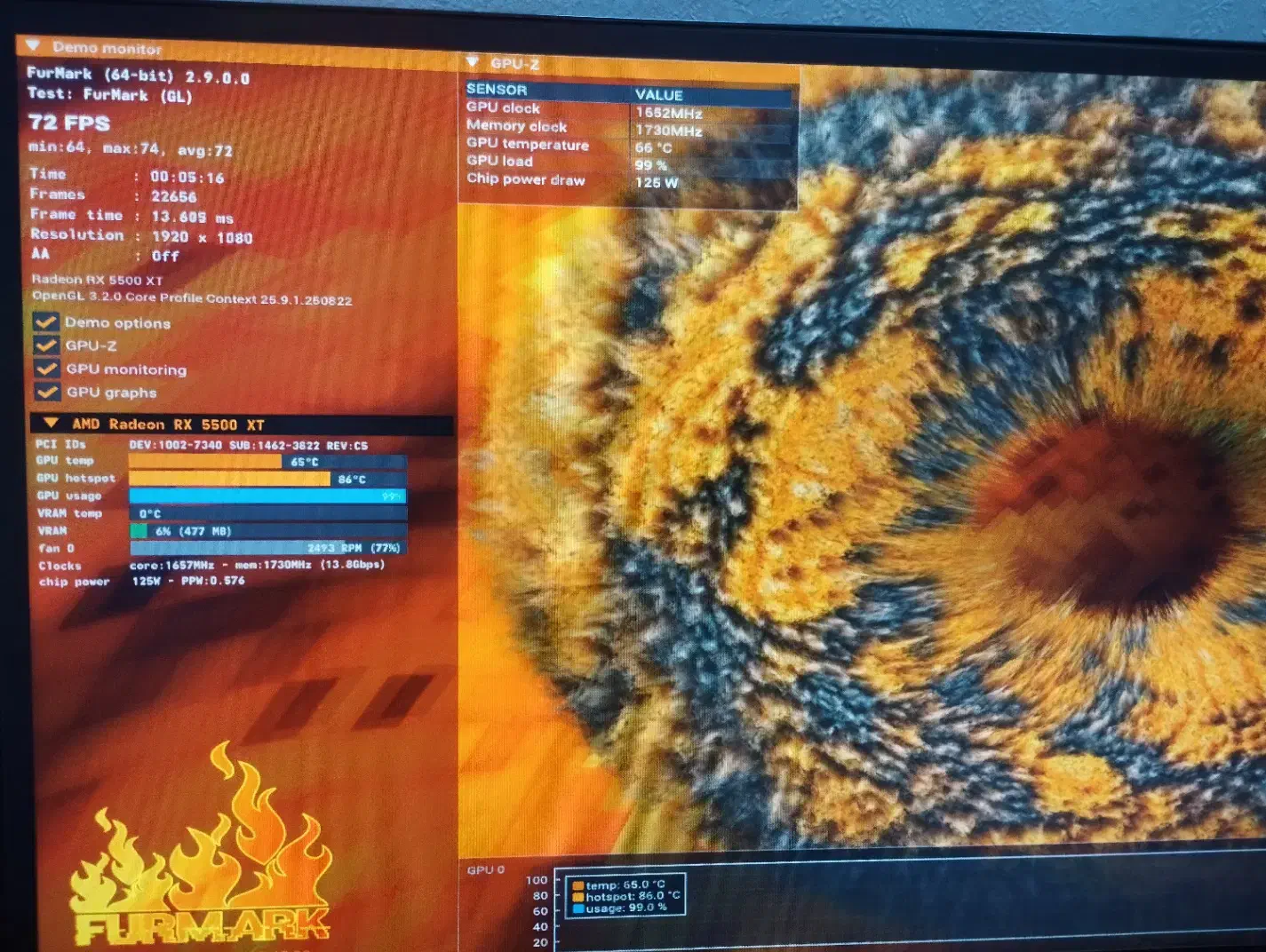Click the GPU temp bar showing 65°C
Viewport: 1266px width, 952px height.
coord(267,462)
